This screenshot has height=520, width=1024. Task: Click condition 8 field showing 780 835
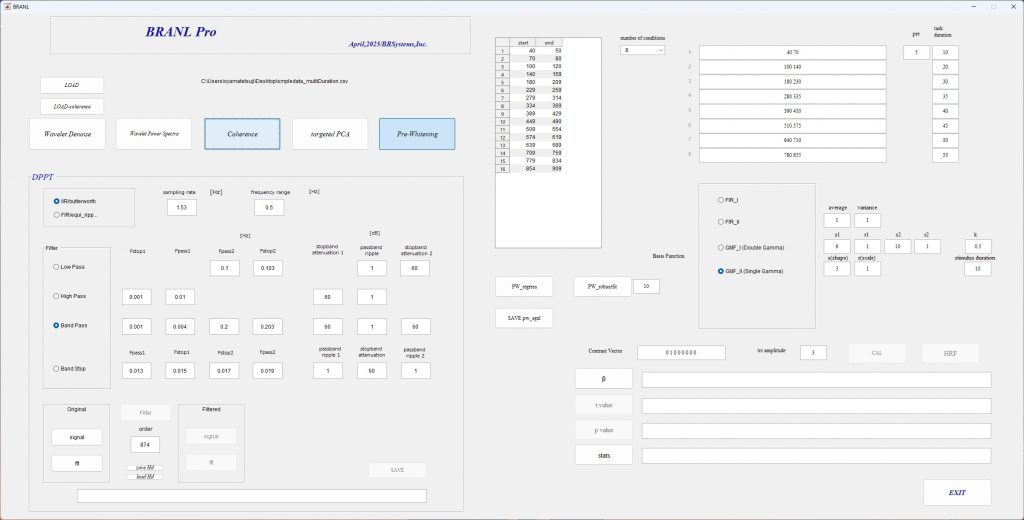pyautogui.click(x=793, y=155)
